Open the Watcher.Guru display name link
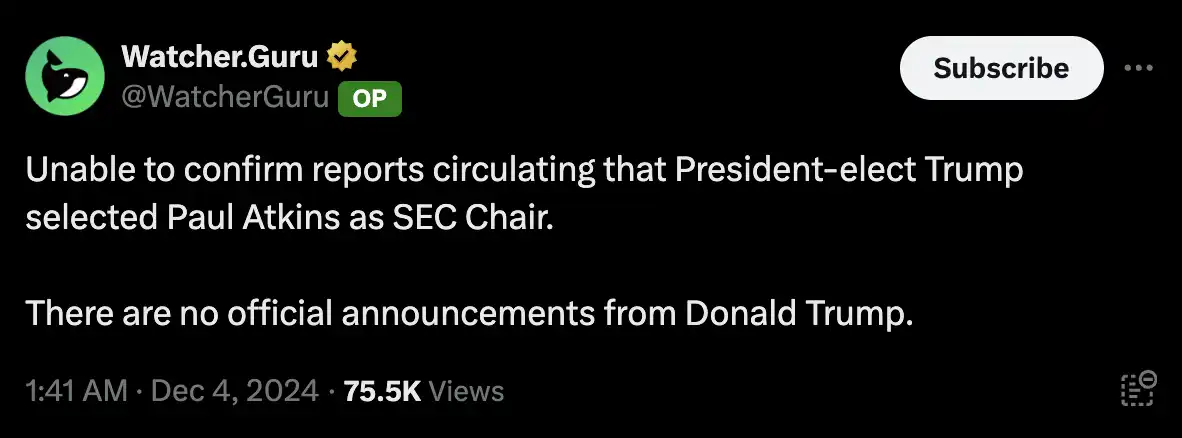This screenshot has width=1182, height=438. [x=220, y=59]
